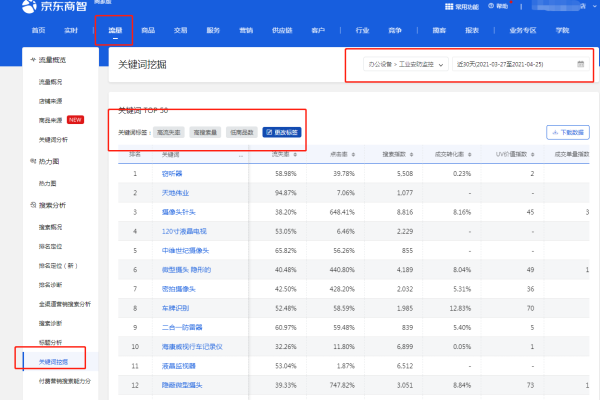Open 付费营销搜索能力分 in sidebar

pos(65,381)
